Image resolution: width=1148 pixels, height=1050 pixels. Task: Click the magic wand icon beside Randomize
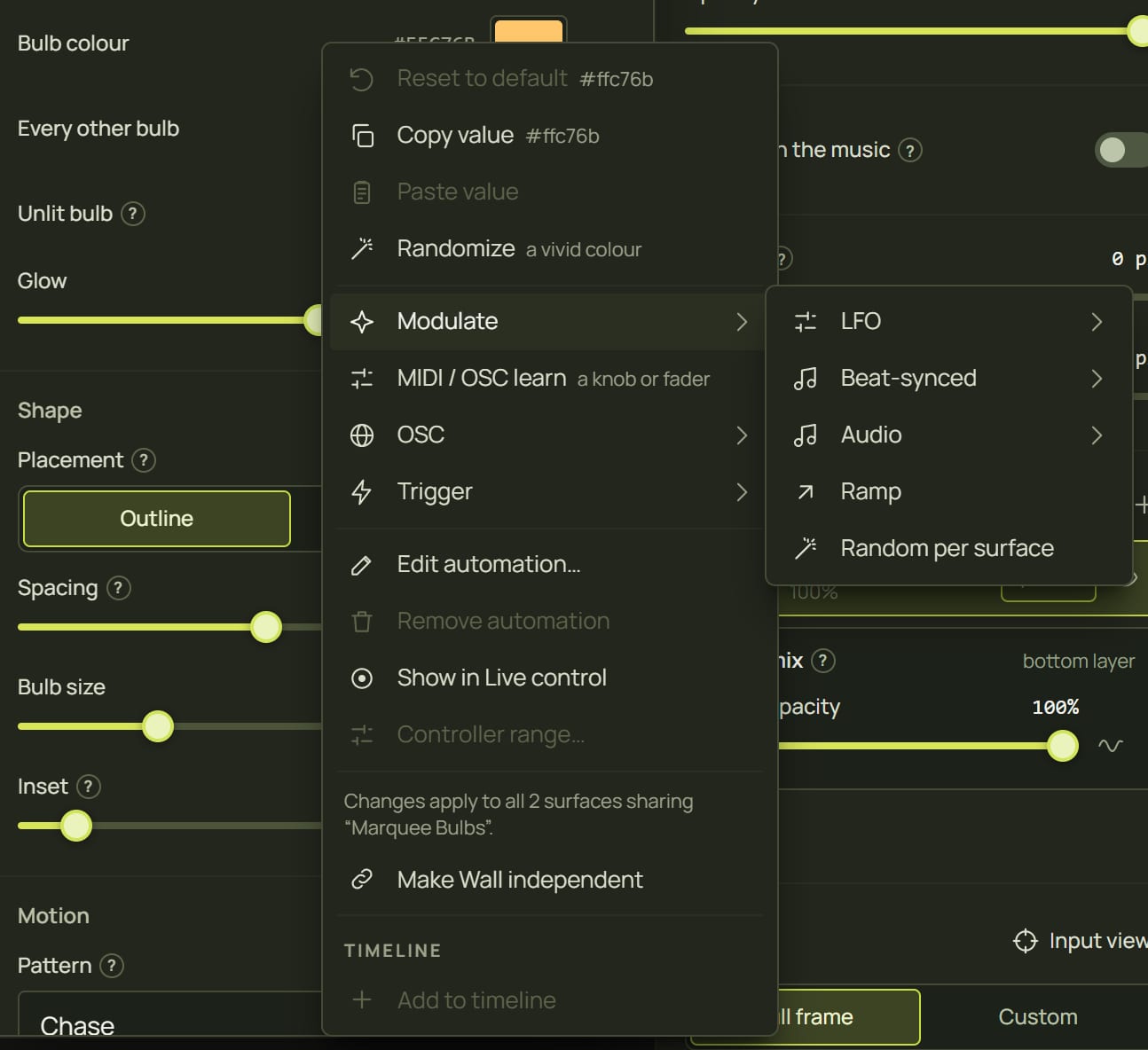pyautogui.click(x=362, y=249)
